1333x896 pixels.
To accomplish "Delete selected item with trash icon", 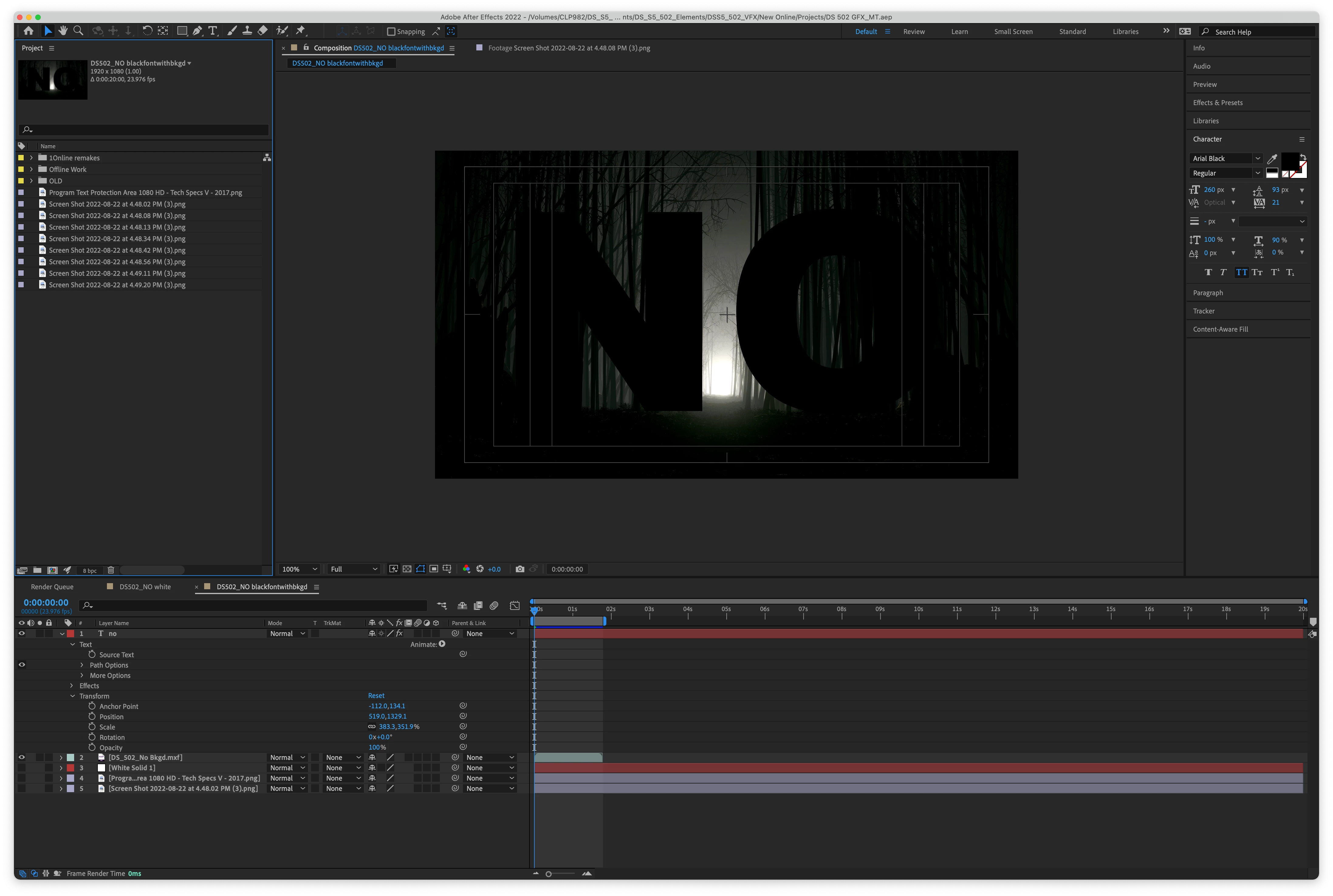I will tap(111, 570).
